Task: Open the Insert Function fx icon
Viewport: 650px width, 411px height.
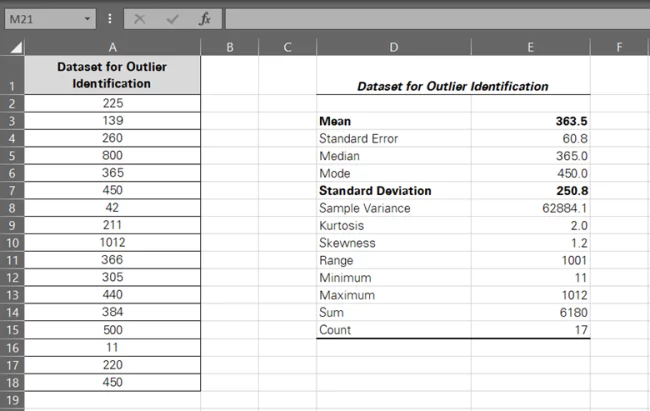Action: point(205,19)
